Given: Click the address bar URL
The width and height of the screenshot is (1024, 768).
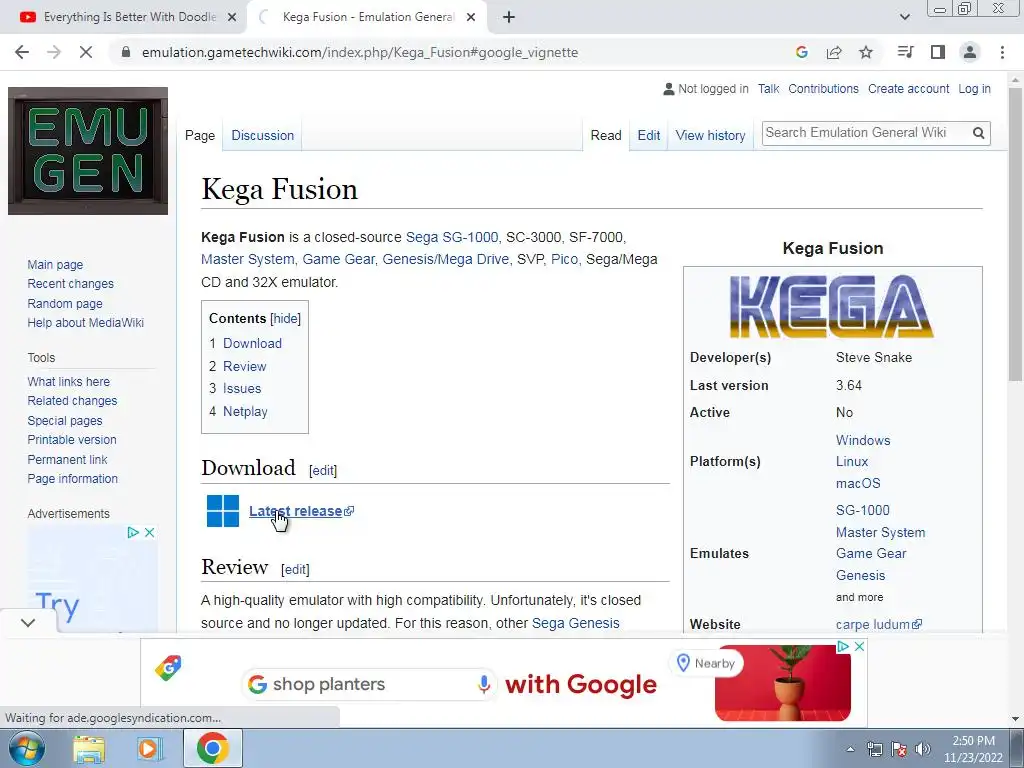Looking at the screenshot, I should [x=360, y=52].
